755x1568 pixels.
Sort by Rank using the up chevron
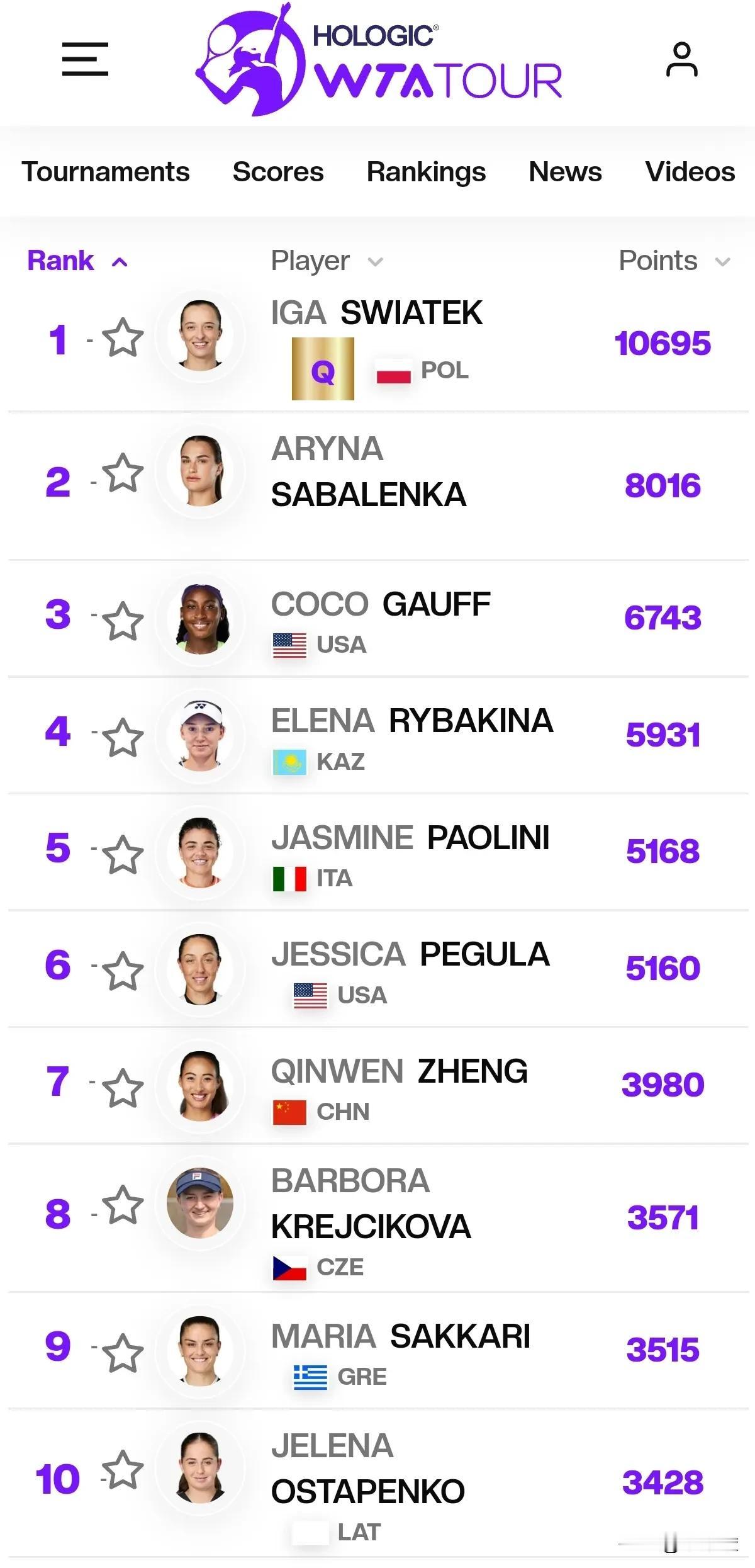coord(120,262)
